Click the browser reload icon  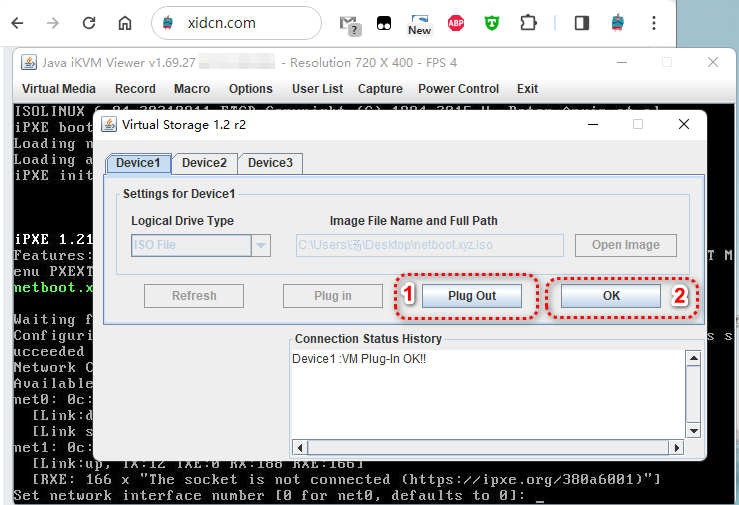89,23
